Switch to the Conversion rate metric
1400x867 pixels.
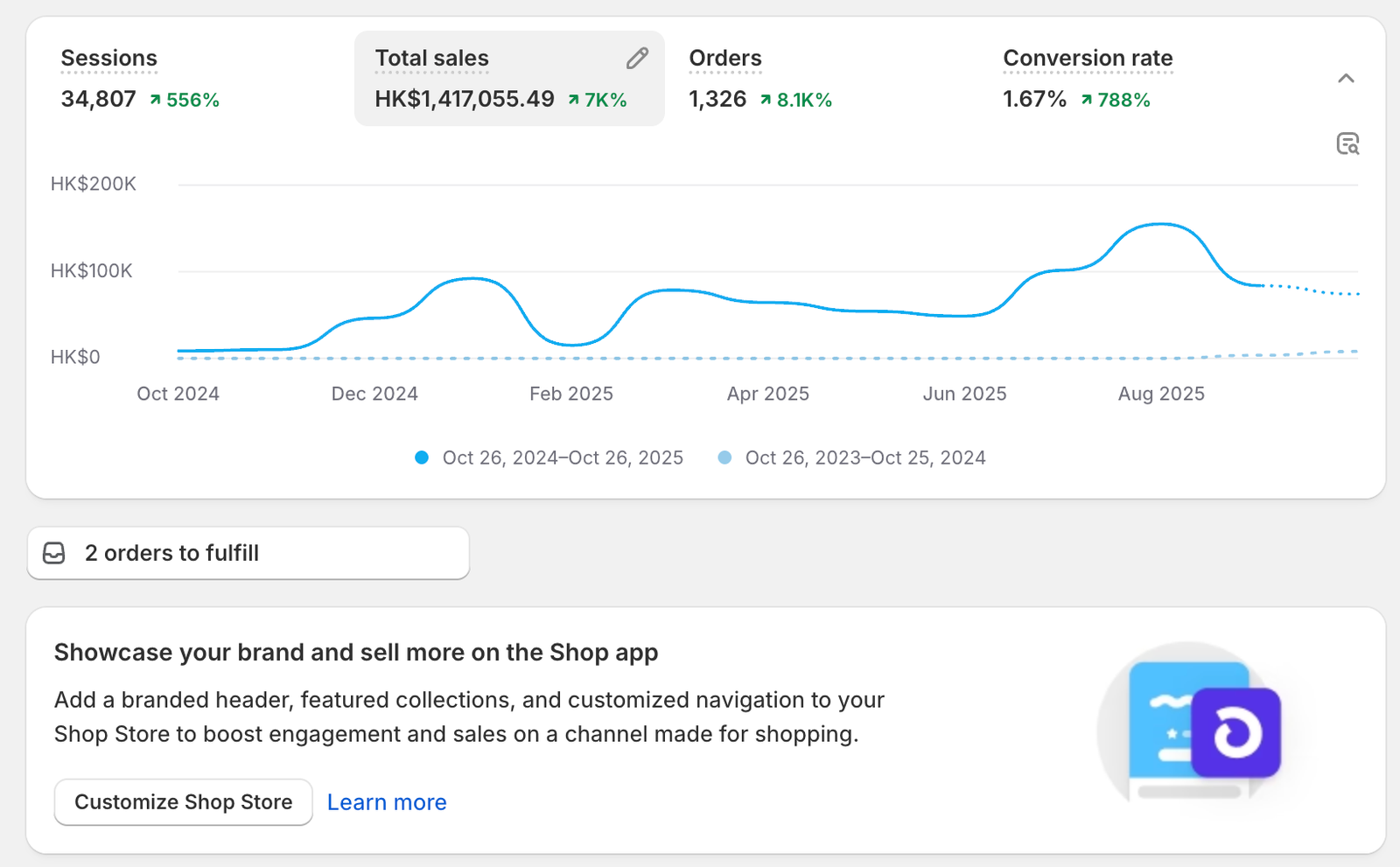pyautogui.click(x=1088, y=77)
